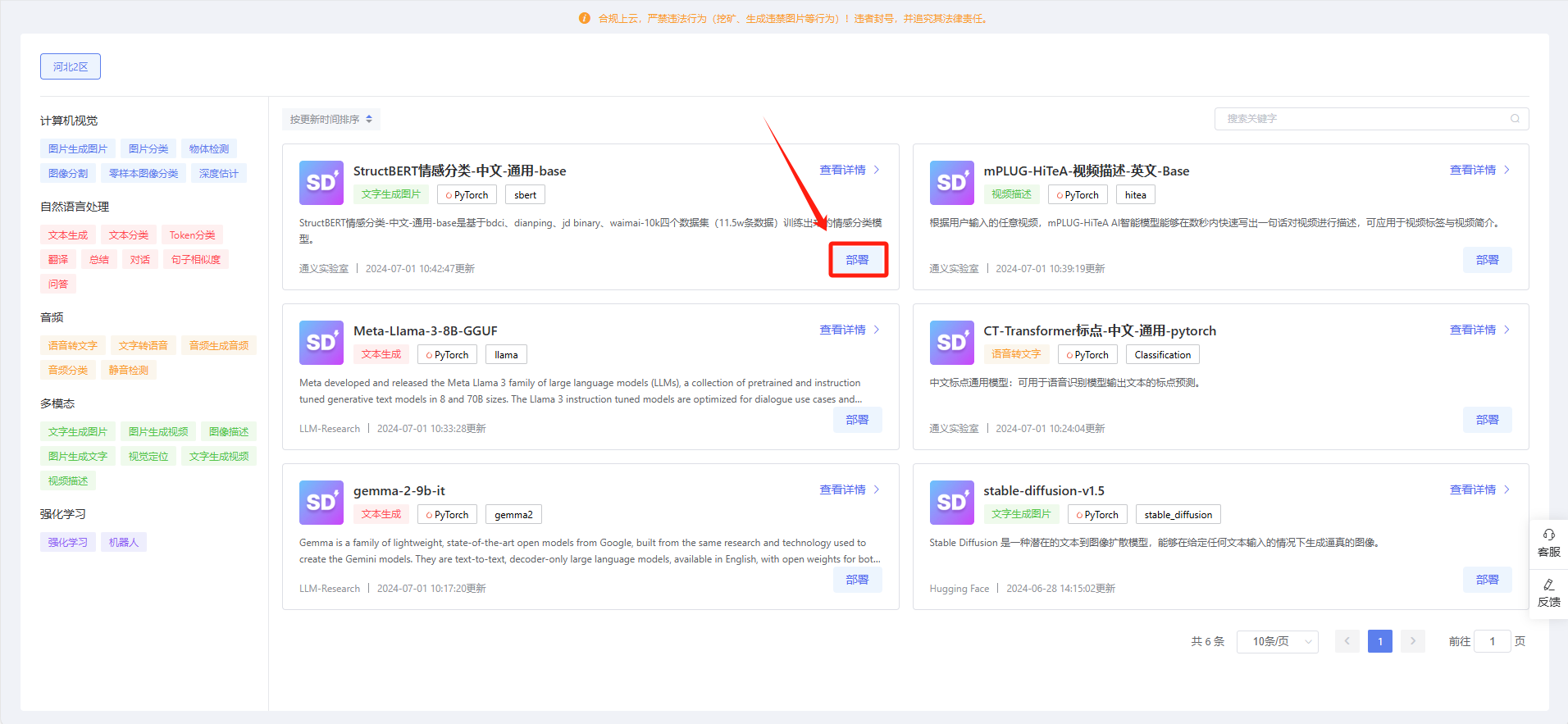Filter by 文本分类 tag
This screenshot has width=1568, height=724.
pyautogui.click(x=129, y=235)
